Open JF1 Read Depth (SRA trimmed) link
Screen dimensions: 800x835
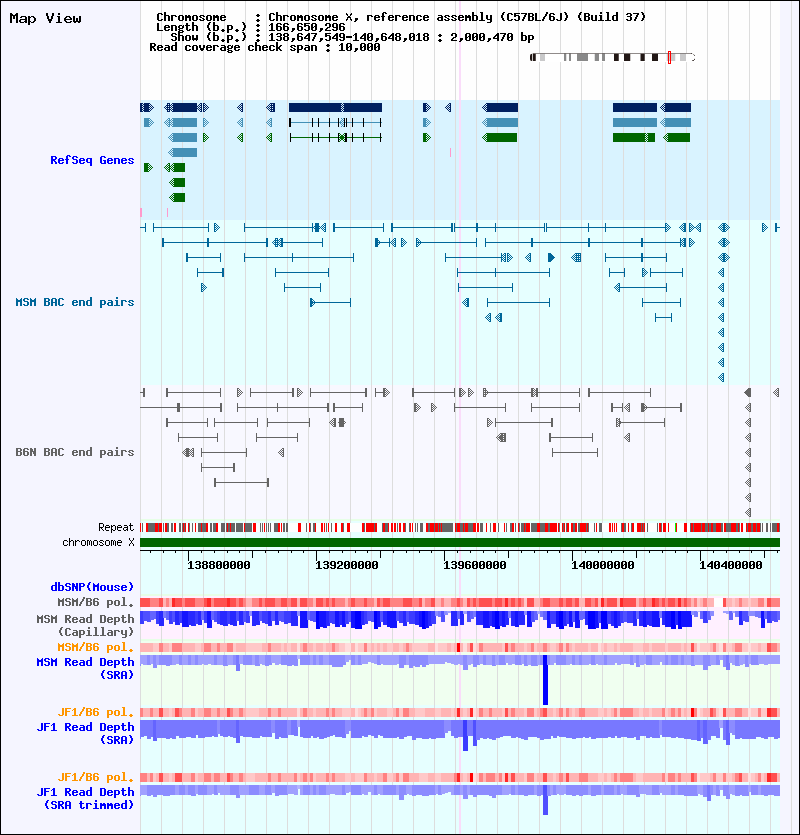tap(85, 798)
